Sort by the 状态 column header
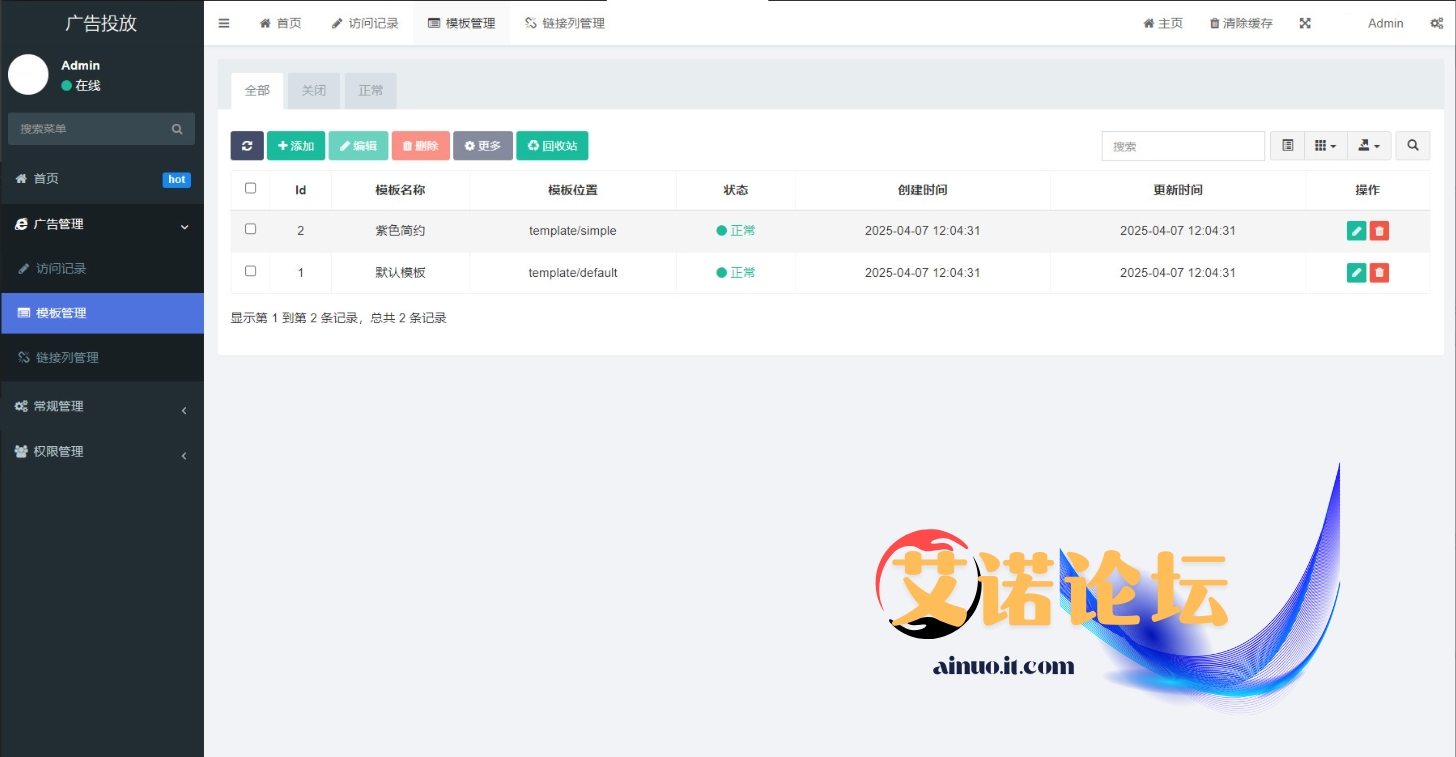This screenshot has height=757, width=1456. pos(735,190)
